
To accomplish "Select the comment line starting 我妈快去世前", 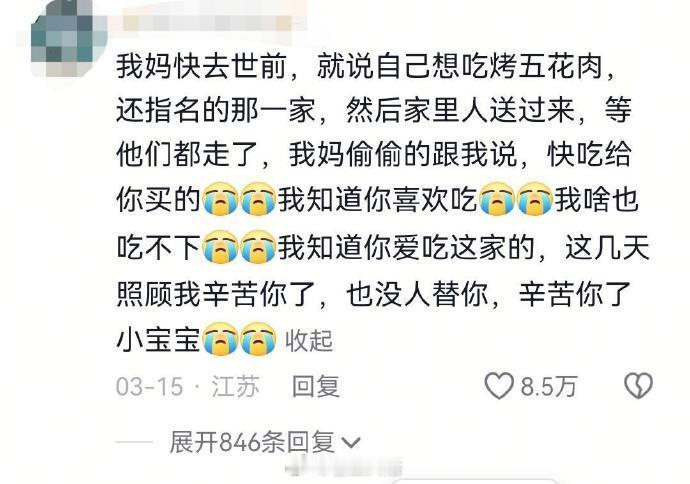I will tap(365, 66).
